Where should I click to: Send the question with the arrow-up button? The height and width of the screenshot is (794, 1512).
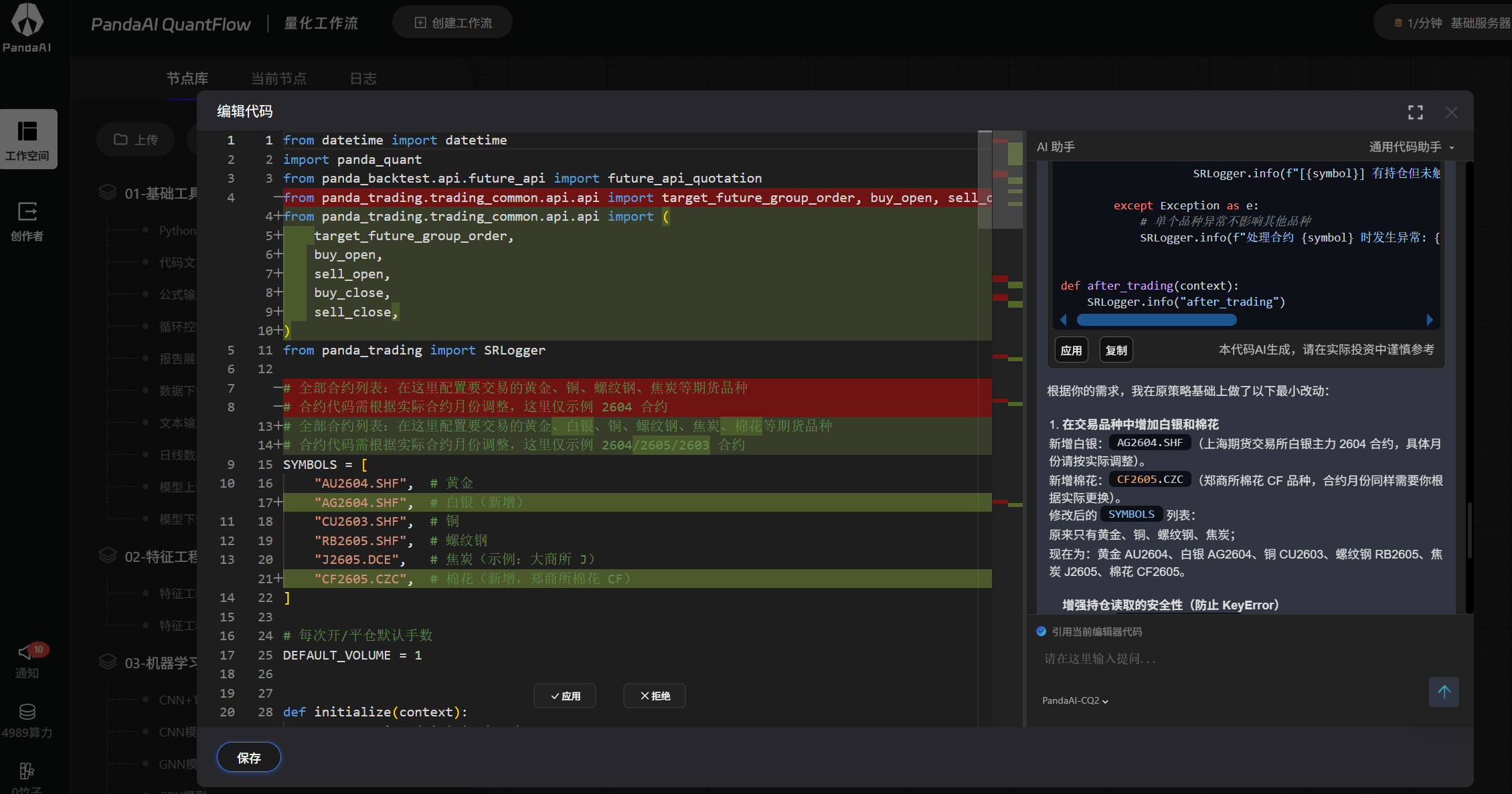tap(1444, 692)
